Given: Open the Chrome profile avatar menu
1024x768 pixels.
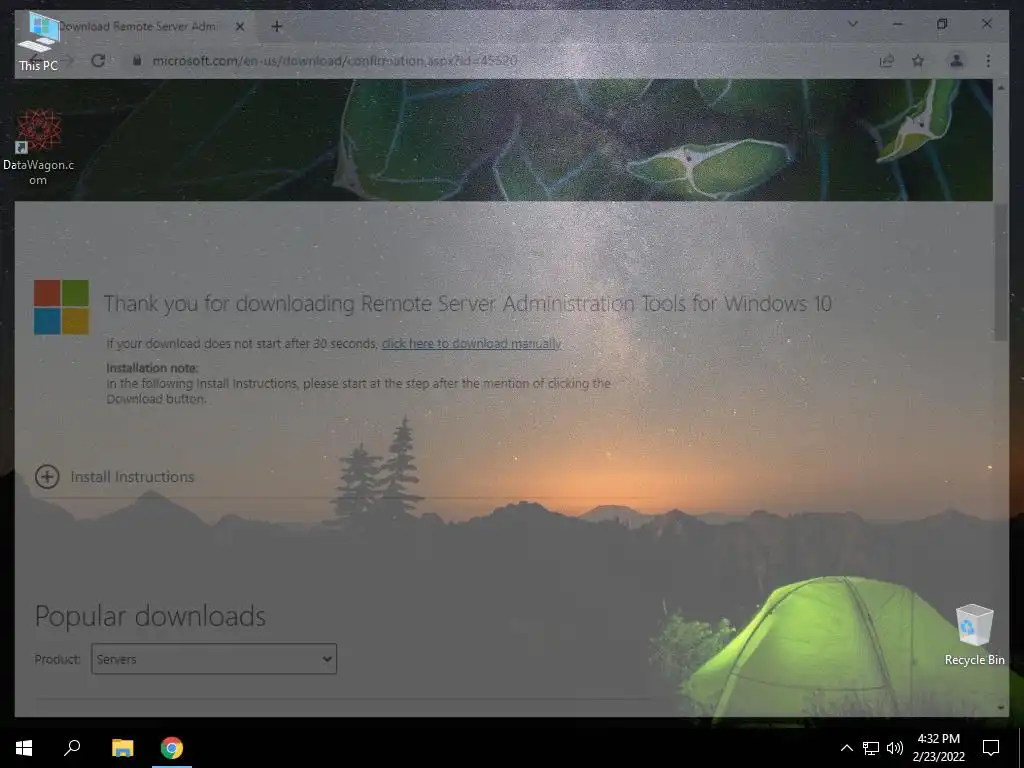Looking at the screenshot, I should [x=956, y=61].
